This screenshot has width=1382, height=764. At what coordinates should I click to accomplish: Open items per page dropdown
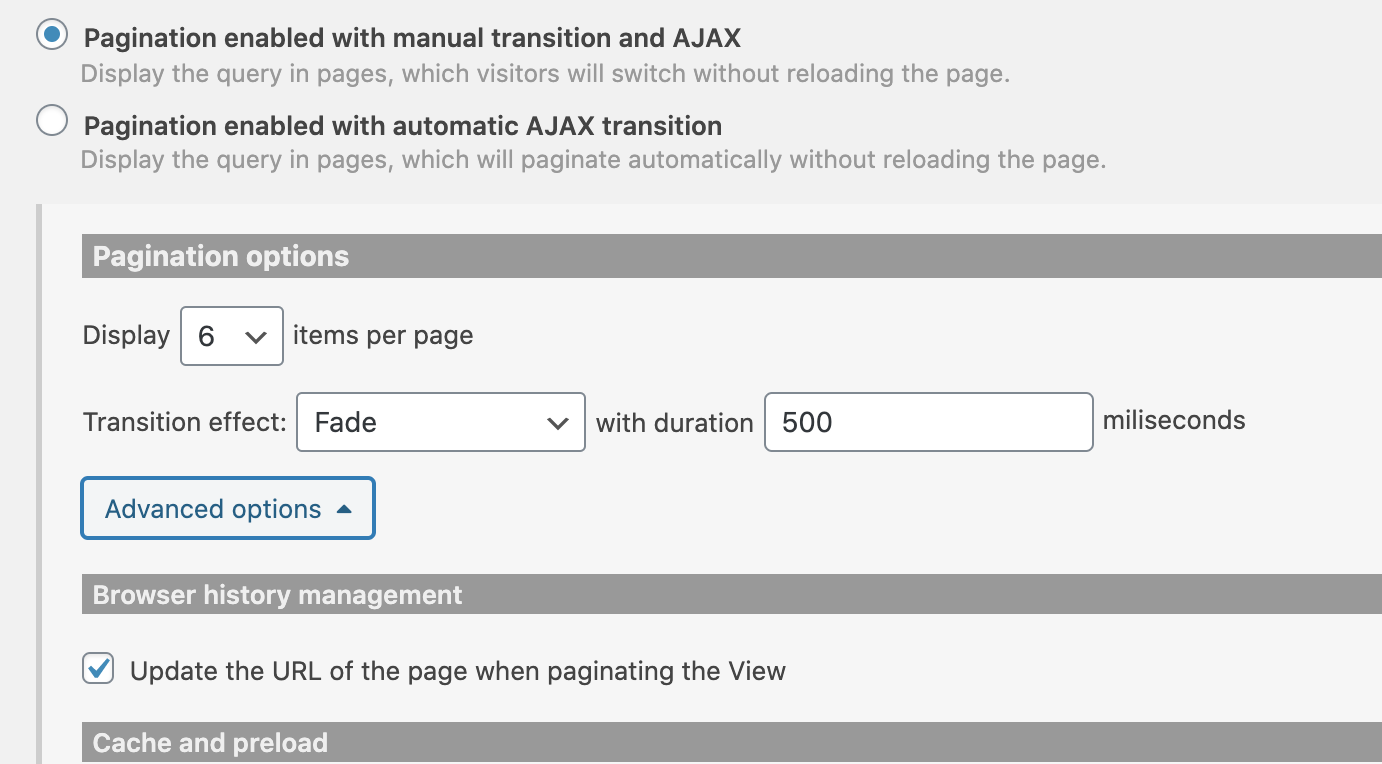pyautogui.click(x=232, y=336)
